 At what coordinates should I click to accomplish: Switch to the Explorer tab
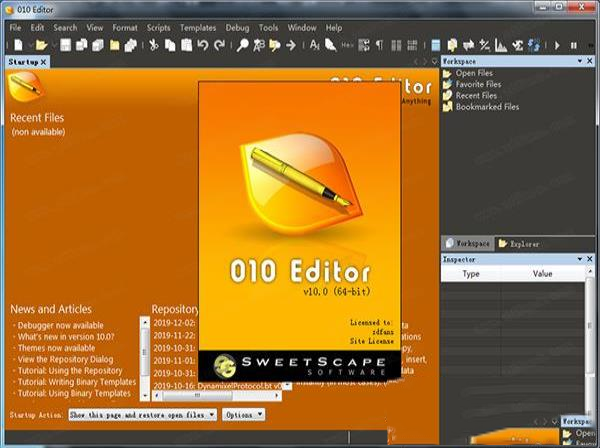click(519, 244)
